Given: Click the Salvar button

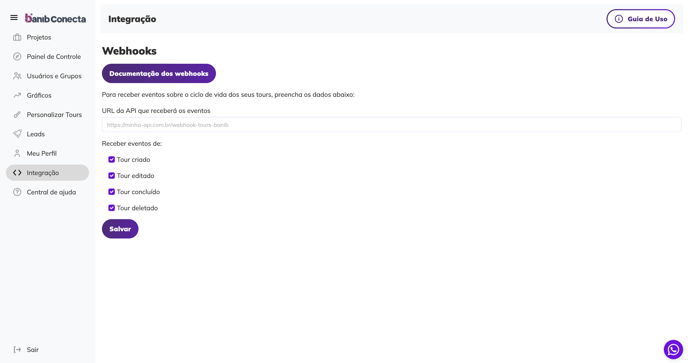Looking at the screenshot, I should click(120, 229).
